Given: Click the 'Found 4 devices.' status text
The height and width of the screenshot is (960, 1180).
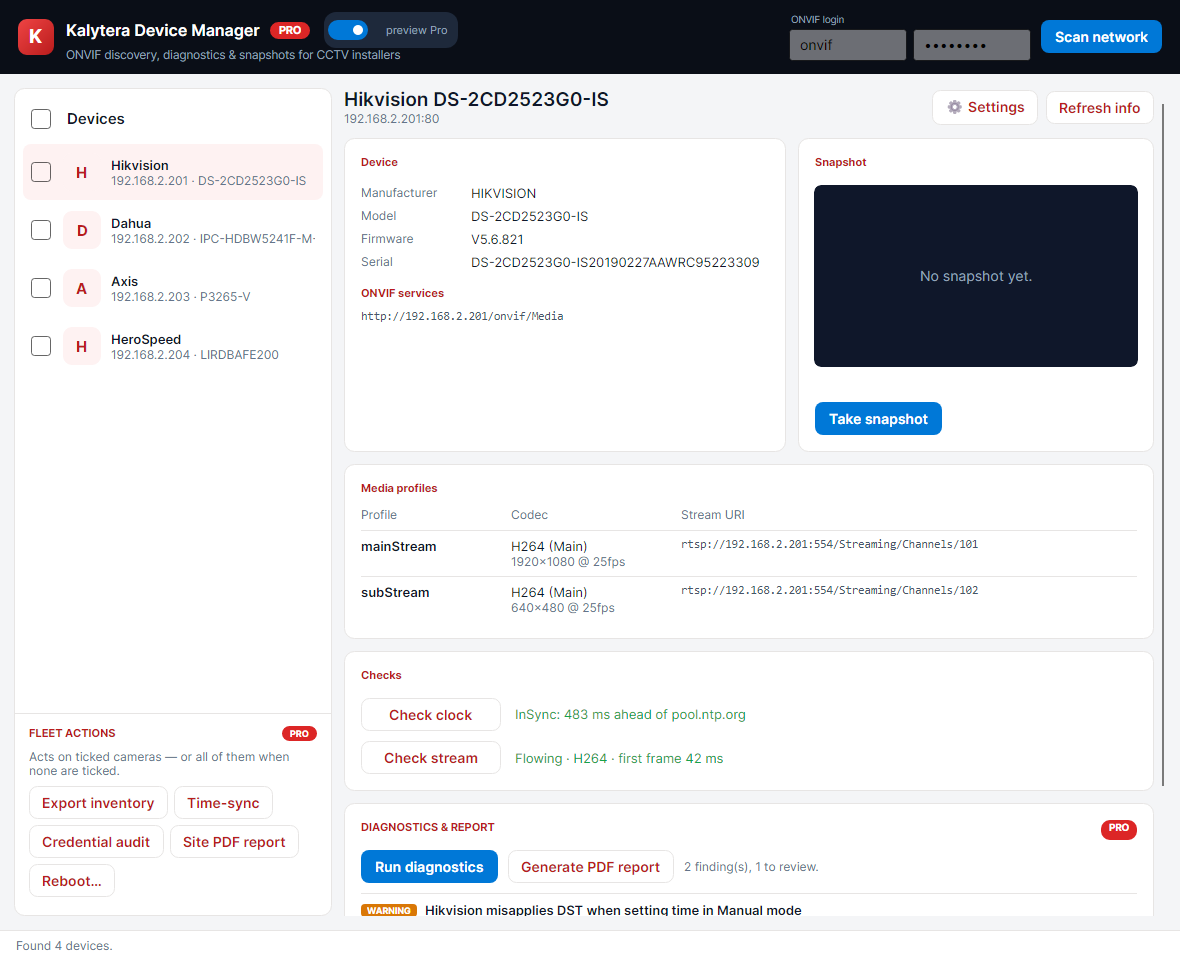Looking at the screenshot, I should [x=64, y=946].
